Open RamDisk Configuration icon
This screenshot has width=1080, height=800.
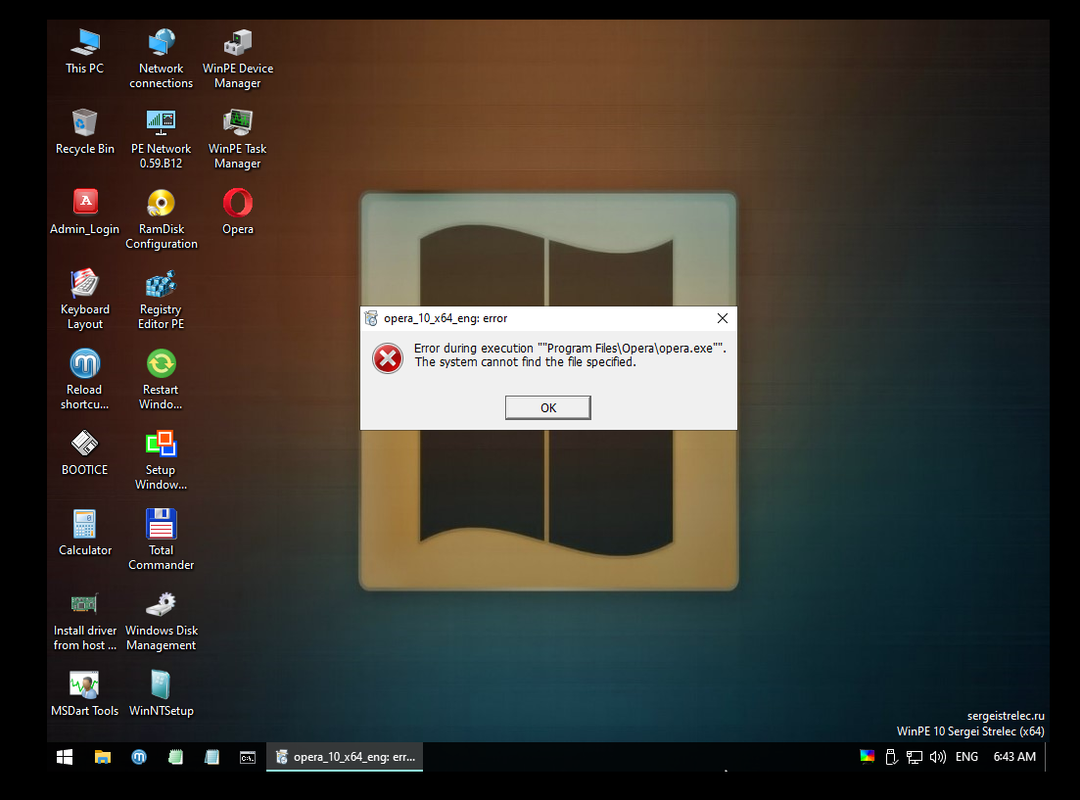(x=161, y=219)
